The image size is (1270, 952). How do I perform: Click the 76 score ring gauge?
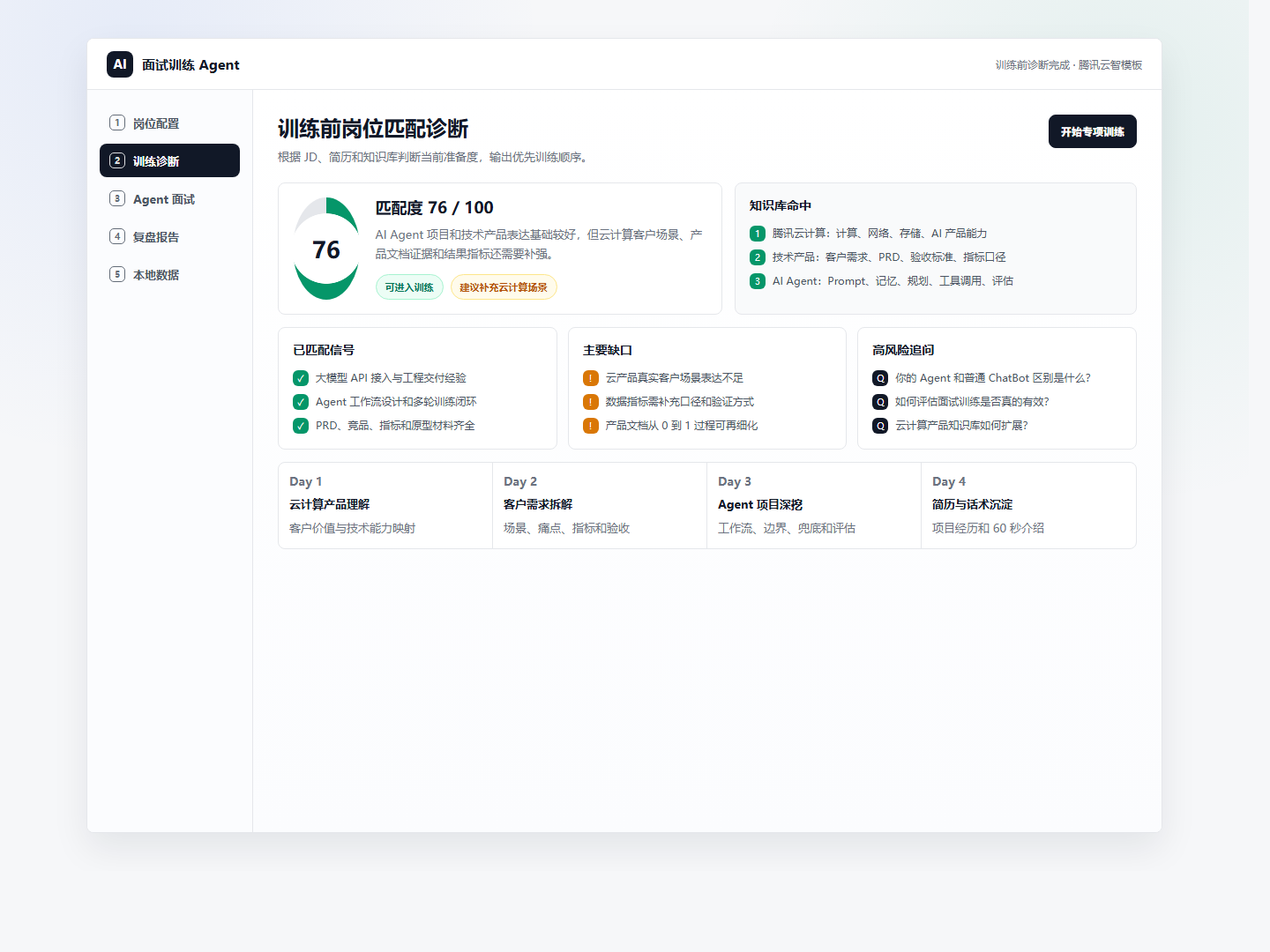click(326, 249)
